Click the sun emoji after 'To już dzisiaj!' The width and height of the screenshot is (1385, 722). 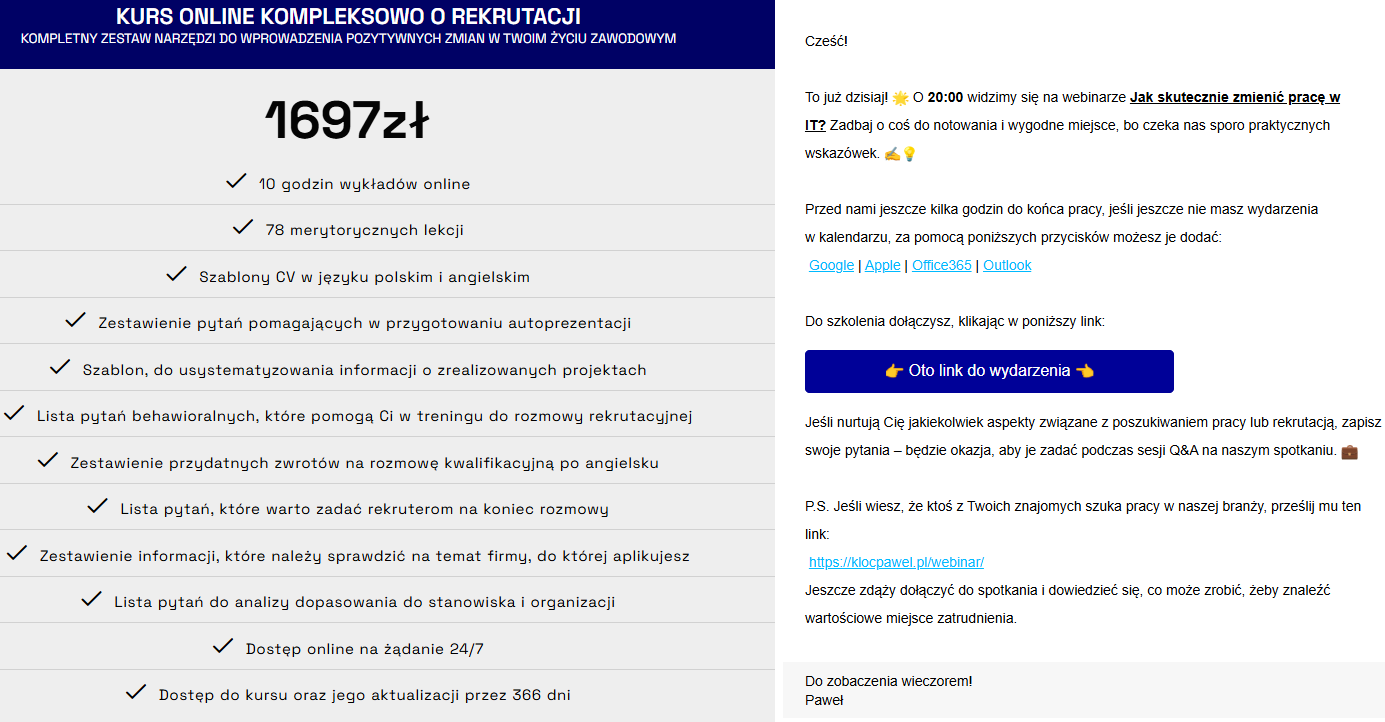(x=900, y=98)
